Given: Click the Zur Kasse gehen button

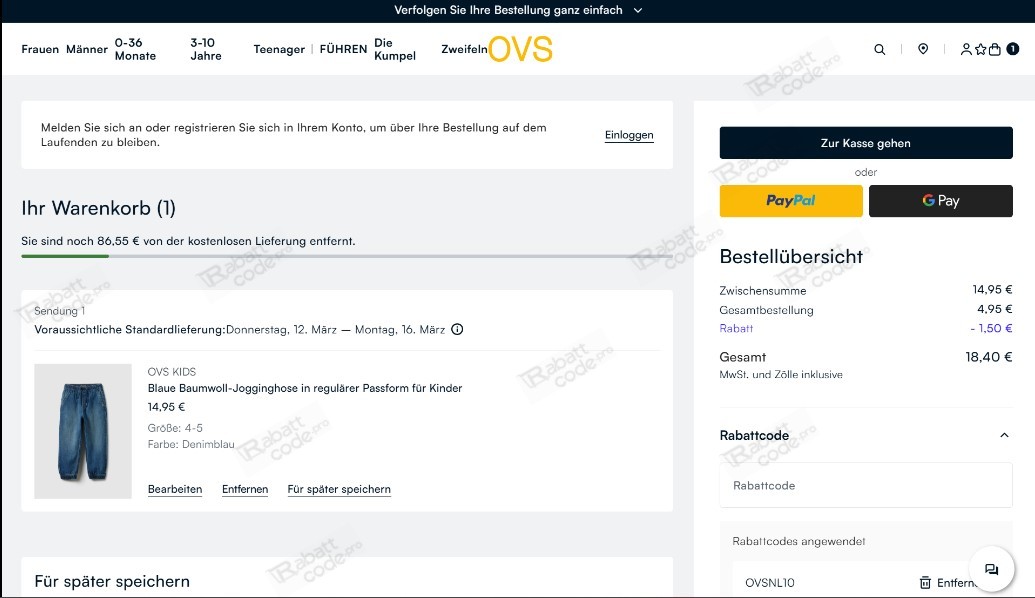Looking at the screenshot, I should (865, 142).
